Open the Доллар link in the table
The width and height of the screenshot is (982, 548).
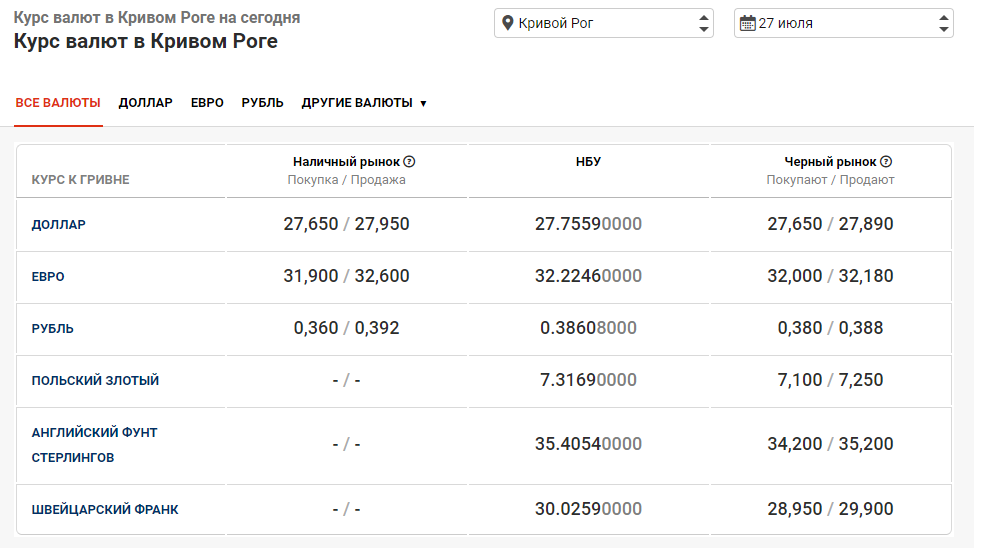[x=59, y=225]
